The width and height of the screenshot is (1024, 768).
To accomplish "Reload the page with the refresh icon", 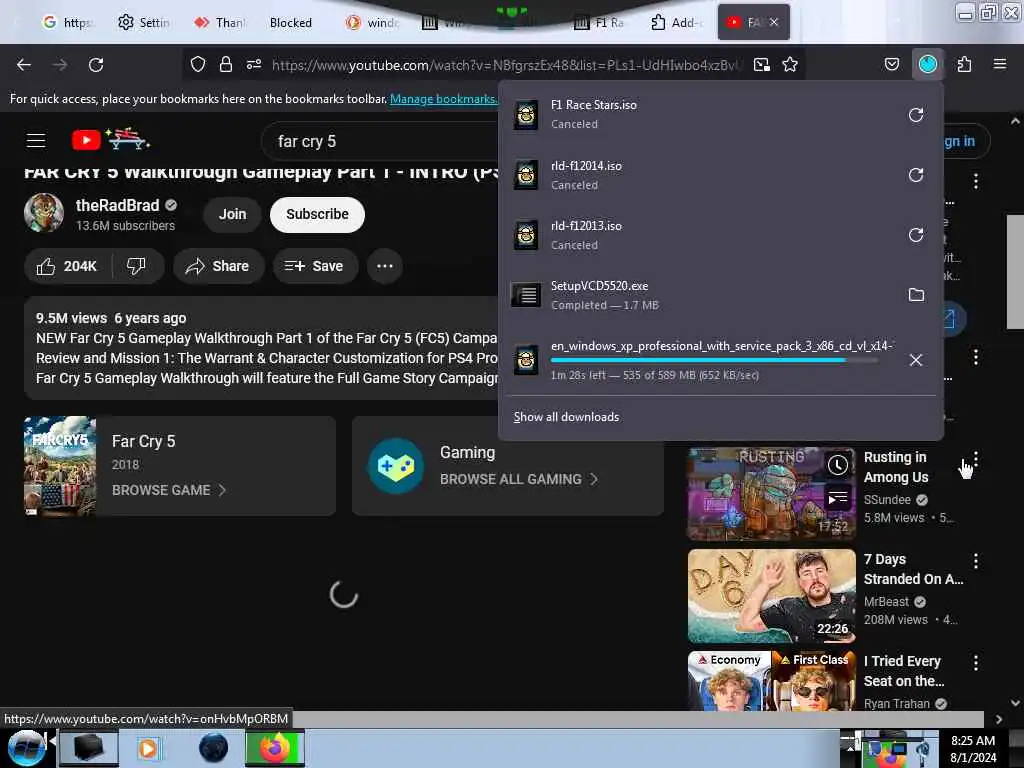I will 96,65.
